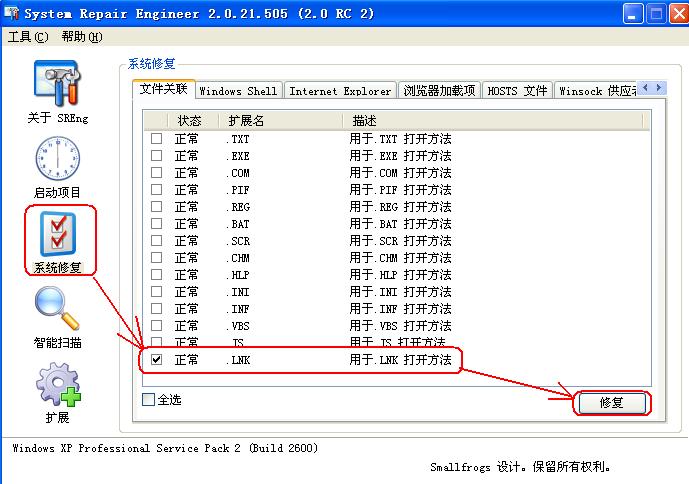Open the 帮助(H) menu
Viewport: 689px width, 484px height.
(x=82, y=37)
